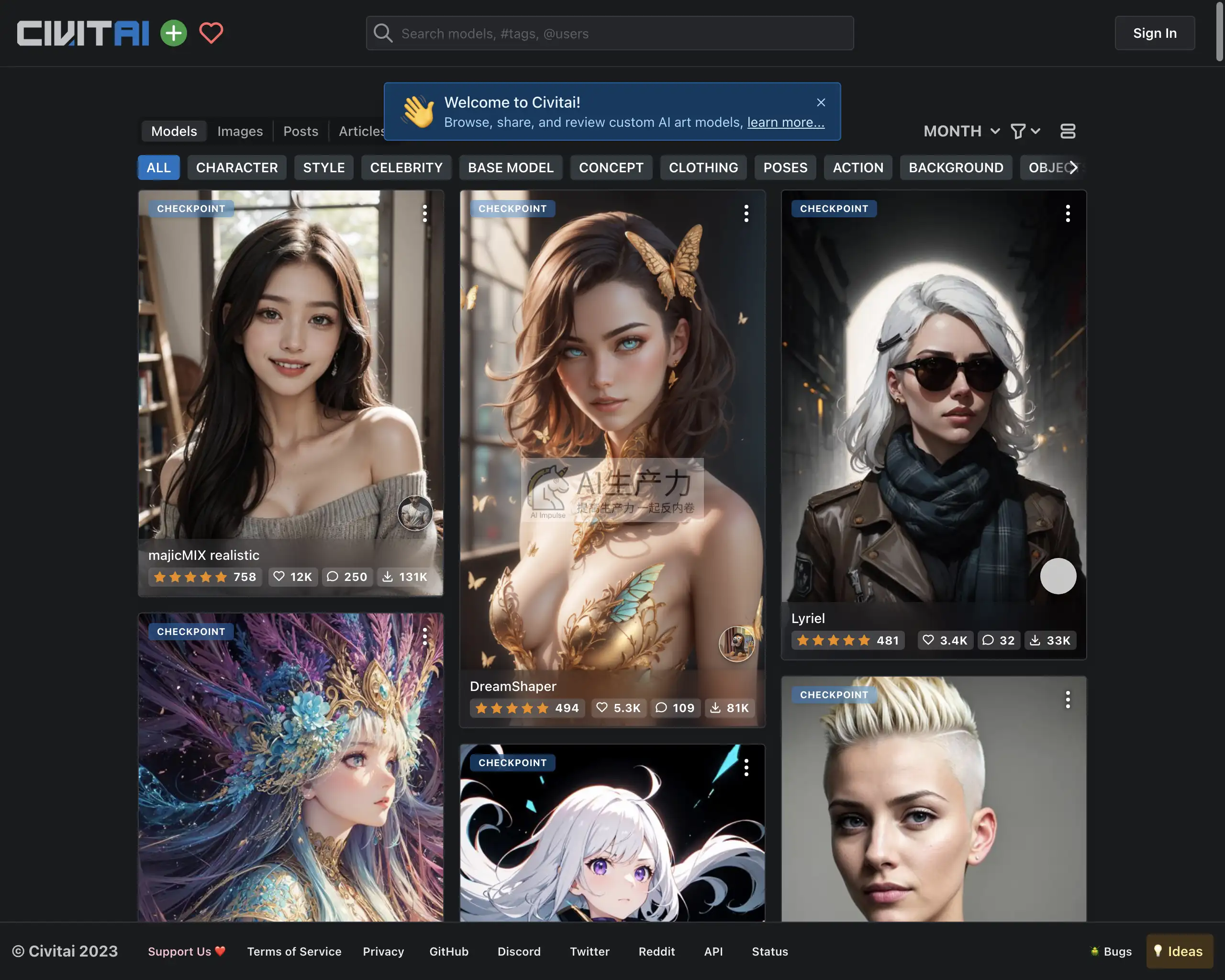Select the CONCEPT category chip
Screen dimensions: 1225x980
[612, 167]
